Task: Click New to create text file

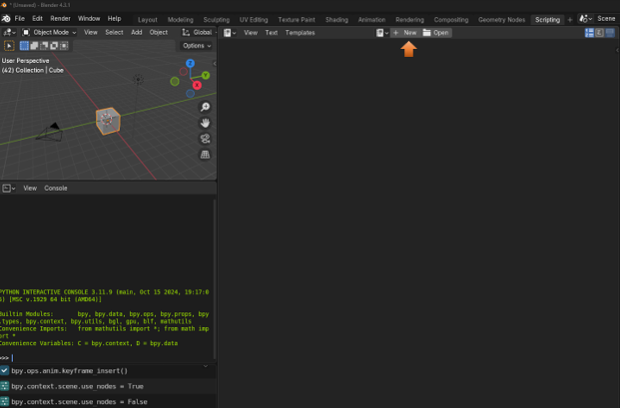Action: tap(405, 33)
